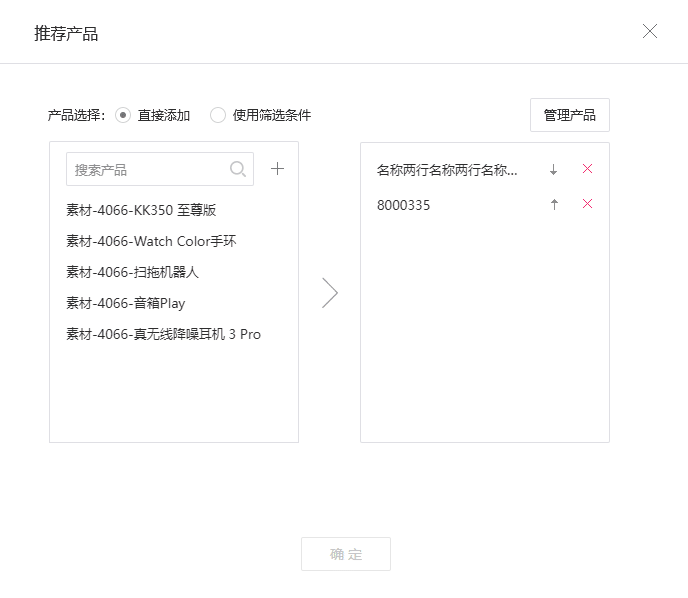Select 素材-4066-Watch Color手环 product
The width and height of the screenshot is (688, 598).
point(151,241)
